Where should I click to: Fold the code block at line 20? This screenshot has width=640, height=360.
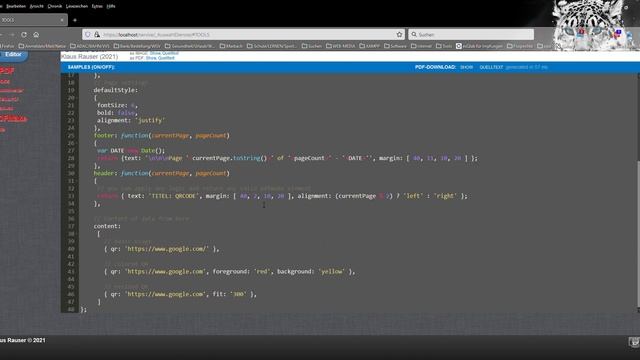click(77, 98)
